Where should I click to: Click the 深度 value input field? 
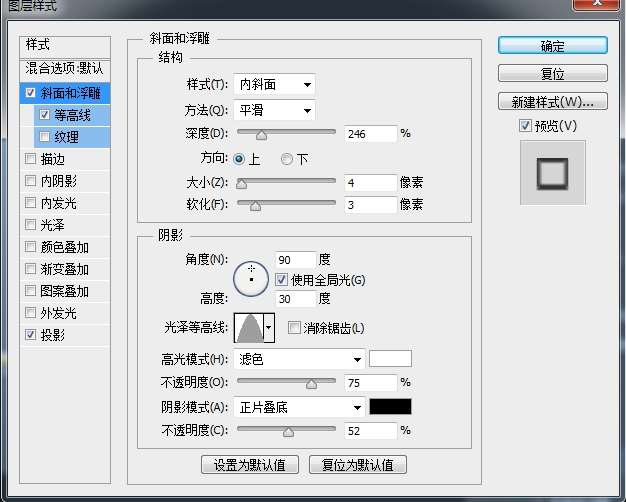click(x=369, y=133)
